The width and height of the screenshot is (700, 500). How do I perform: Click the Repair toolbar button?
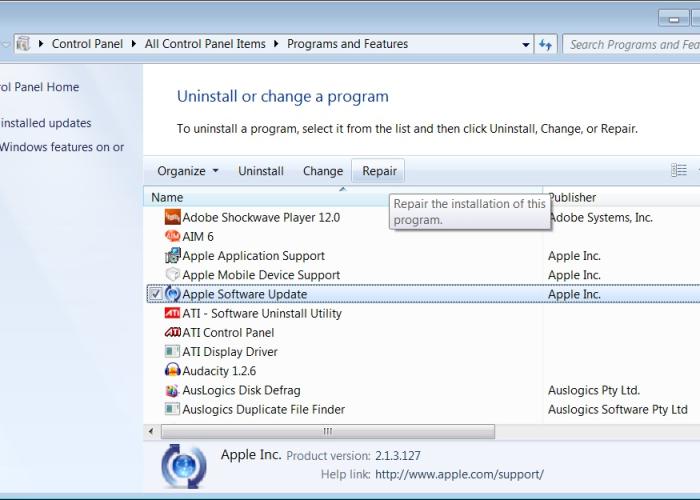[x=379, y=171]
